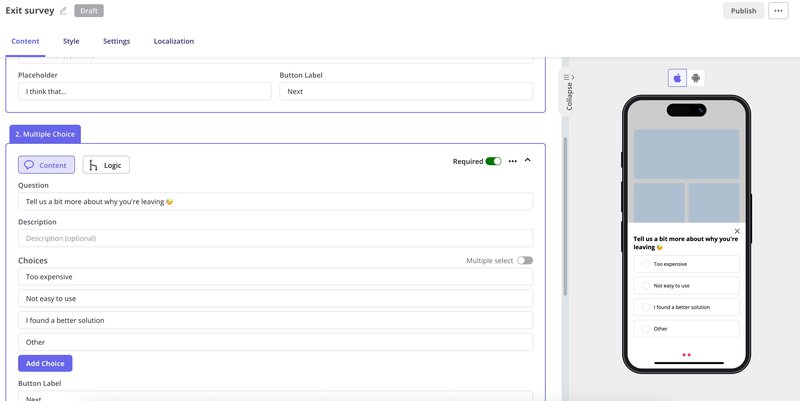Click the preview question heading text
Viewport: 800px width, 401px height.
[685, 243]
